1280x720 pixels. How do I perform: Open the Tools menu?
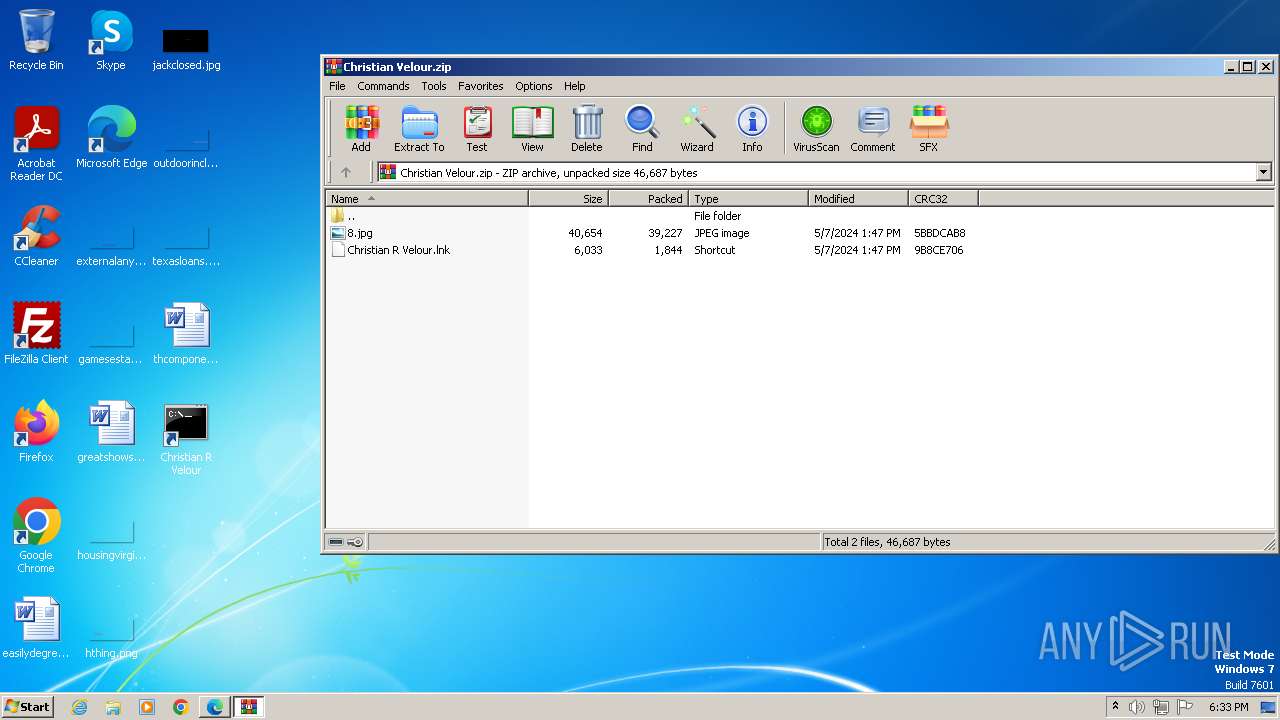(x=433, y=86)
